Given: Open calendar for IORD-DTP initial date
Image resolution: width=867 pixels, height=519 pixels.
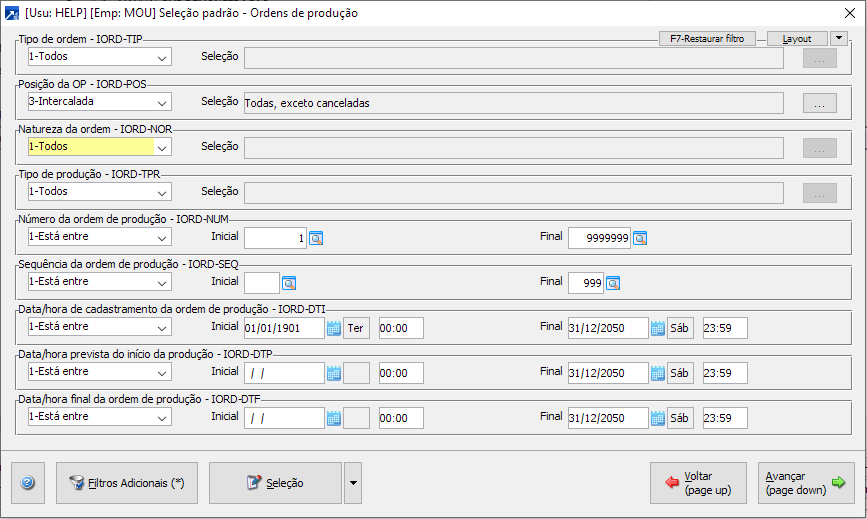Looking at the screenshot, I should click(333, 373).
